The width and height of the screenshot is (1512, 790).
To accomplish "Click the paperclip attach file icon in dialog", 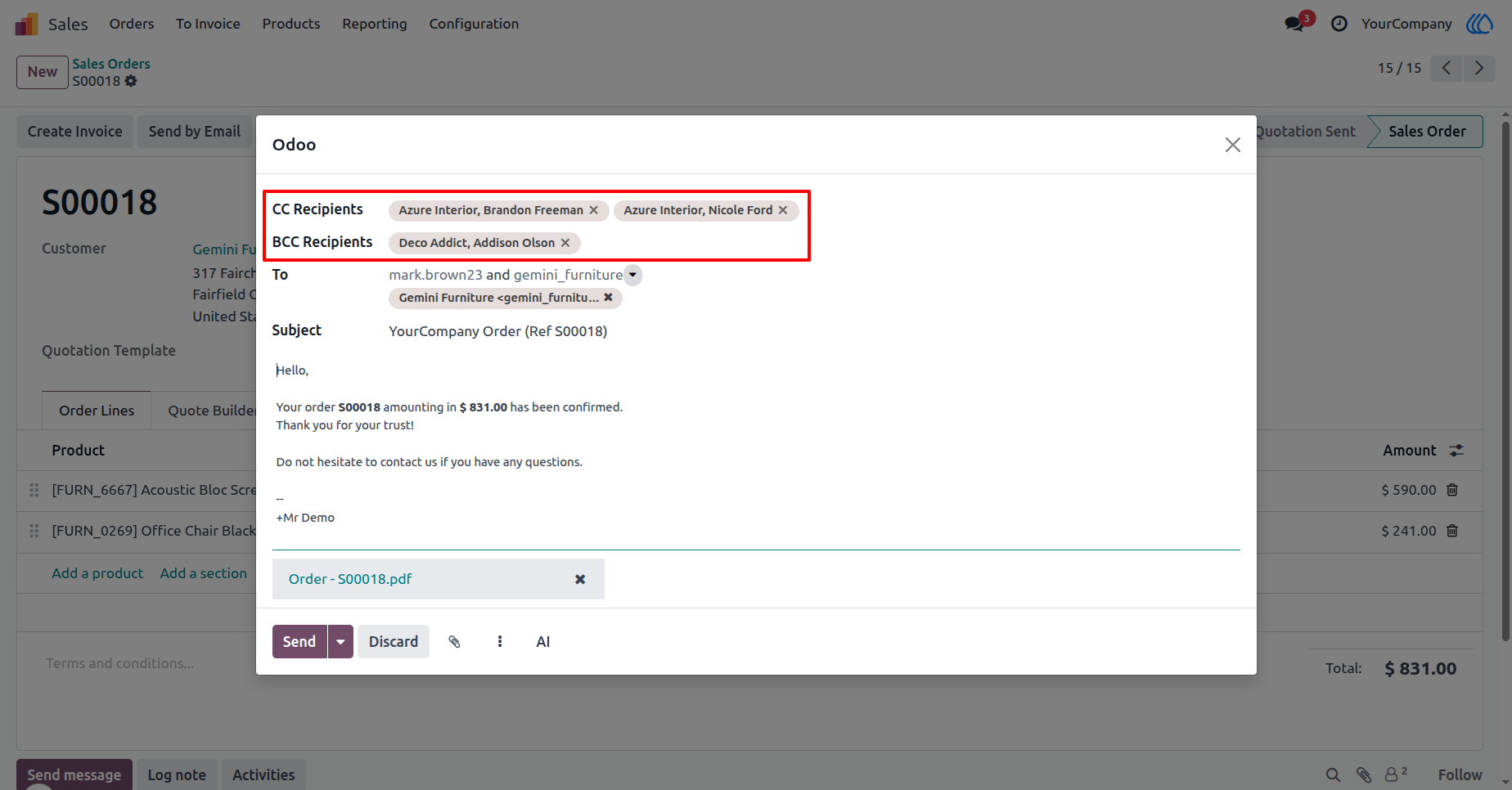I will tap(455, 642).
